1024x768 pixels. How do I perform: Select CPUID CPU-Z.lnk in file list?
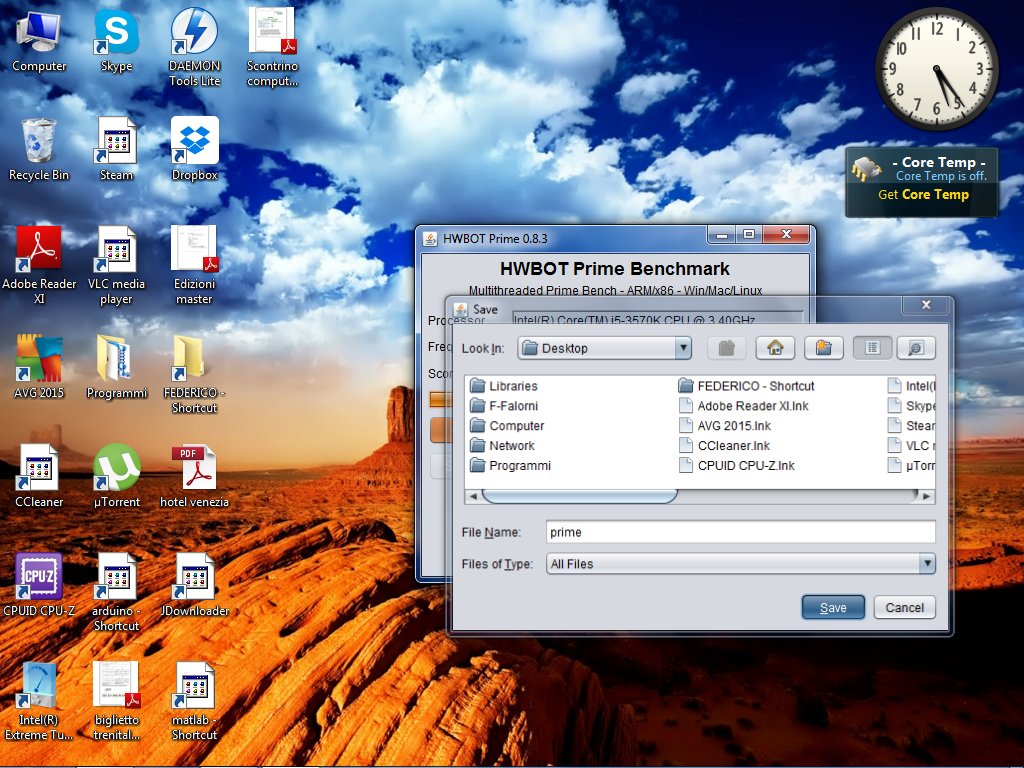click(737, 466)
